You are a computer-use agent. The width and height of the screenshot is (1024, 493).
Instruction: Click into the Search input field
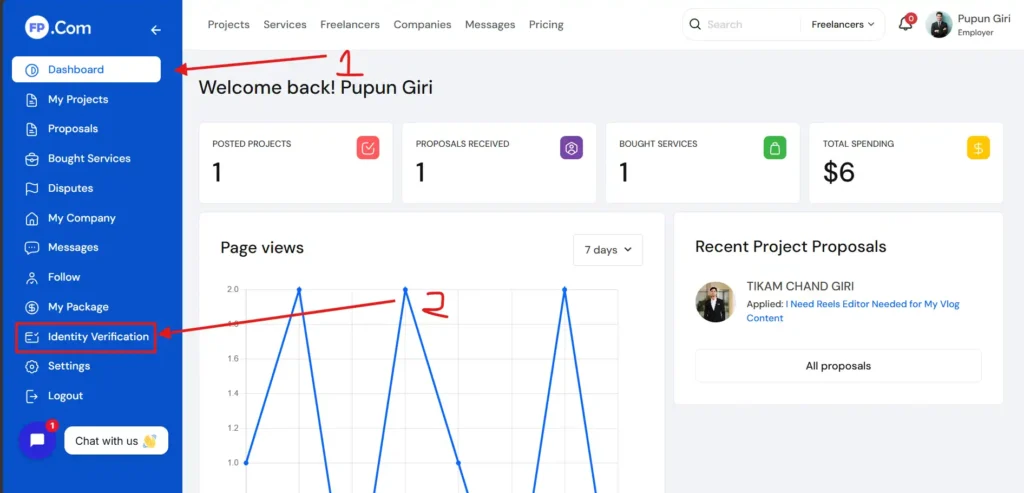pyautogui.click(x=750, y=24)
